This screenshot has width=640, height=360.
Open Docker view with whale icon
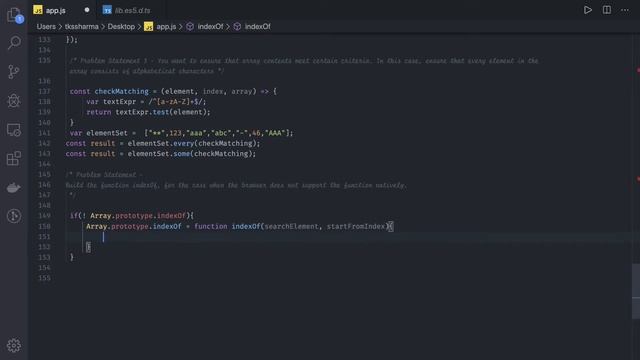(x=14, y=188)
